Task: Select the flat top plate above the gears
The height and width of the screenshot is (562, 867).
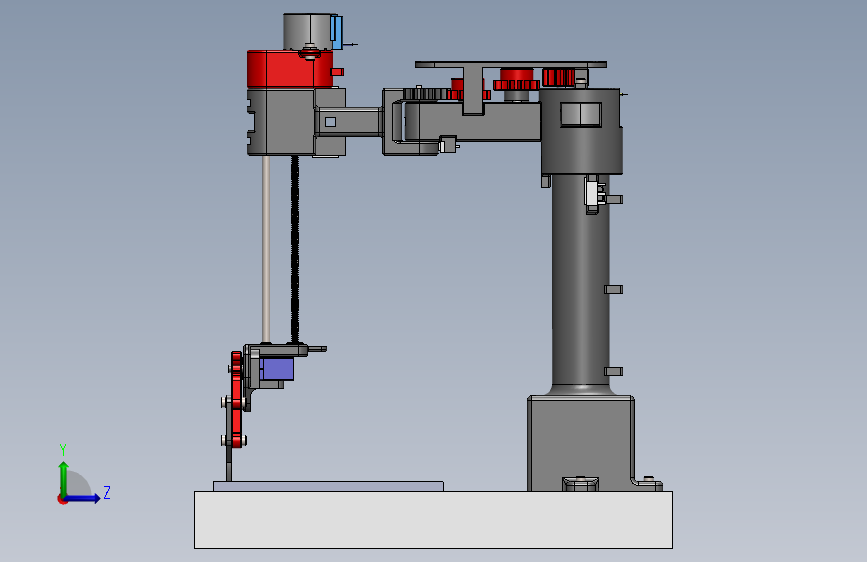Action: tap(511, 65)
